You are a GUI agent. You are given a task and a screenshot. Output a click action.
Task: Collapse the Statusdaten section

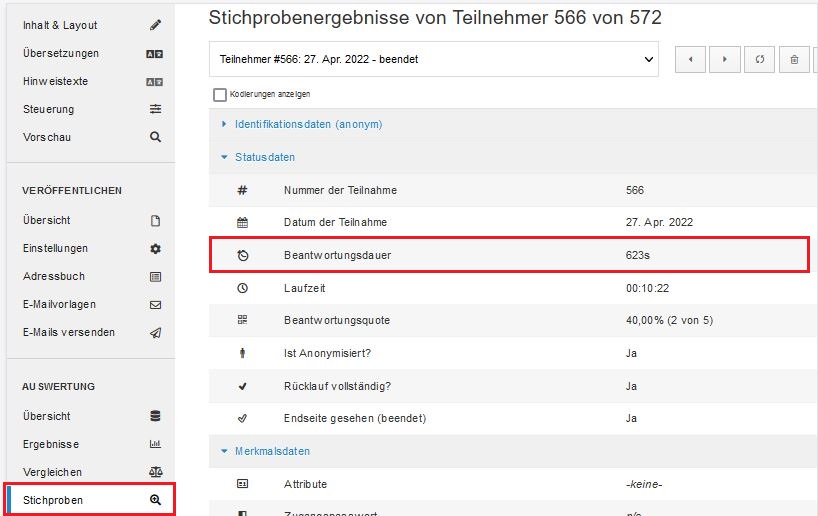pos(264,157)
